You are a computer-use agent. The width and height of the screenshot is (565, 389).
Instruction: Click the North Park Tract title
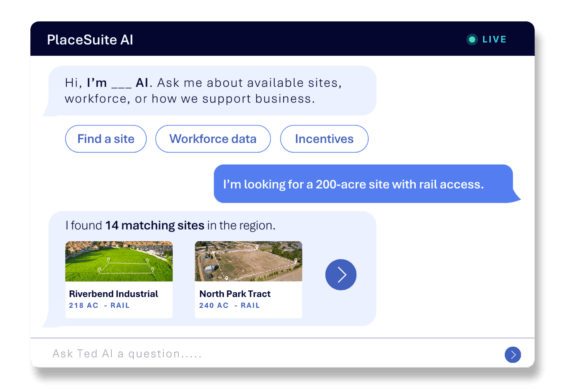pyautogui.click(x=235, y=294)
